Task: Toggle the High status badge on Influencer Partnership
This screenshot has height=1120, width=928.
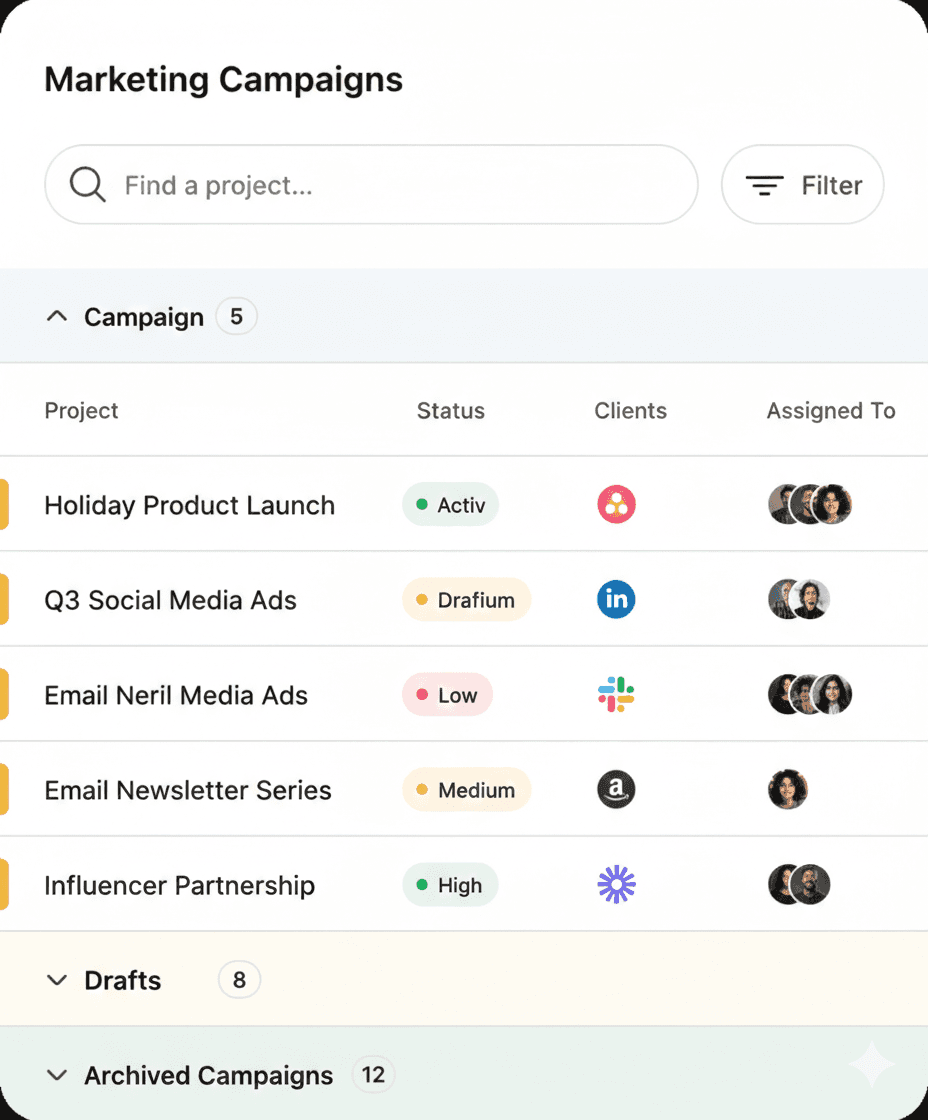Action: 450,884
